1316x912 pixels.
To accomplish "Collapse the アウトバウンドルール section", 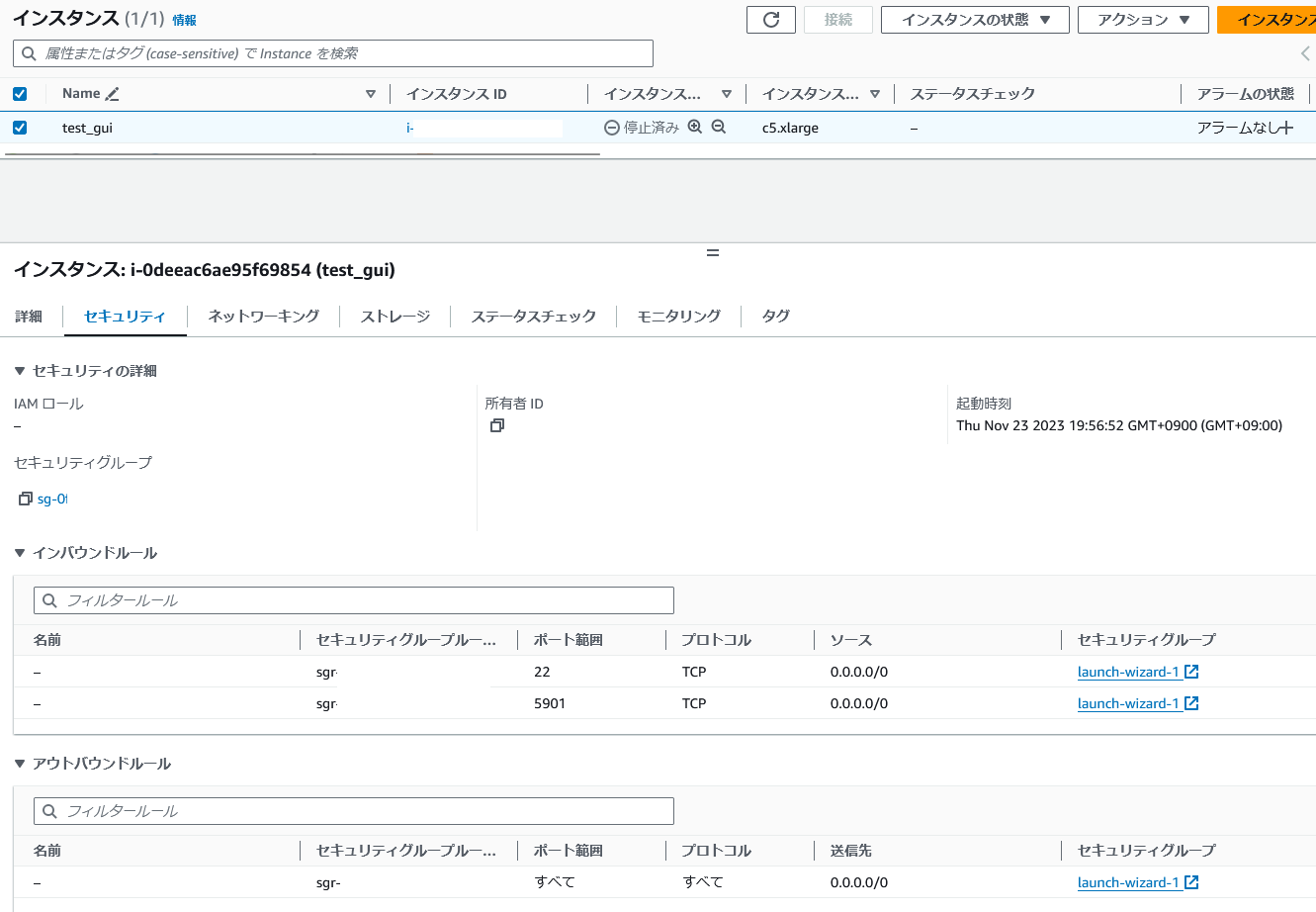I will [20, 764].
